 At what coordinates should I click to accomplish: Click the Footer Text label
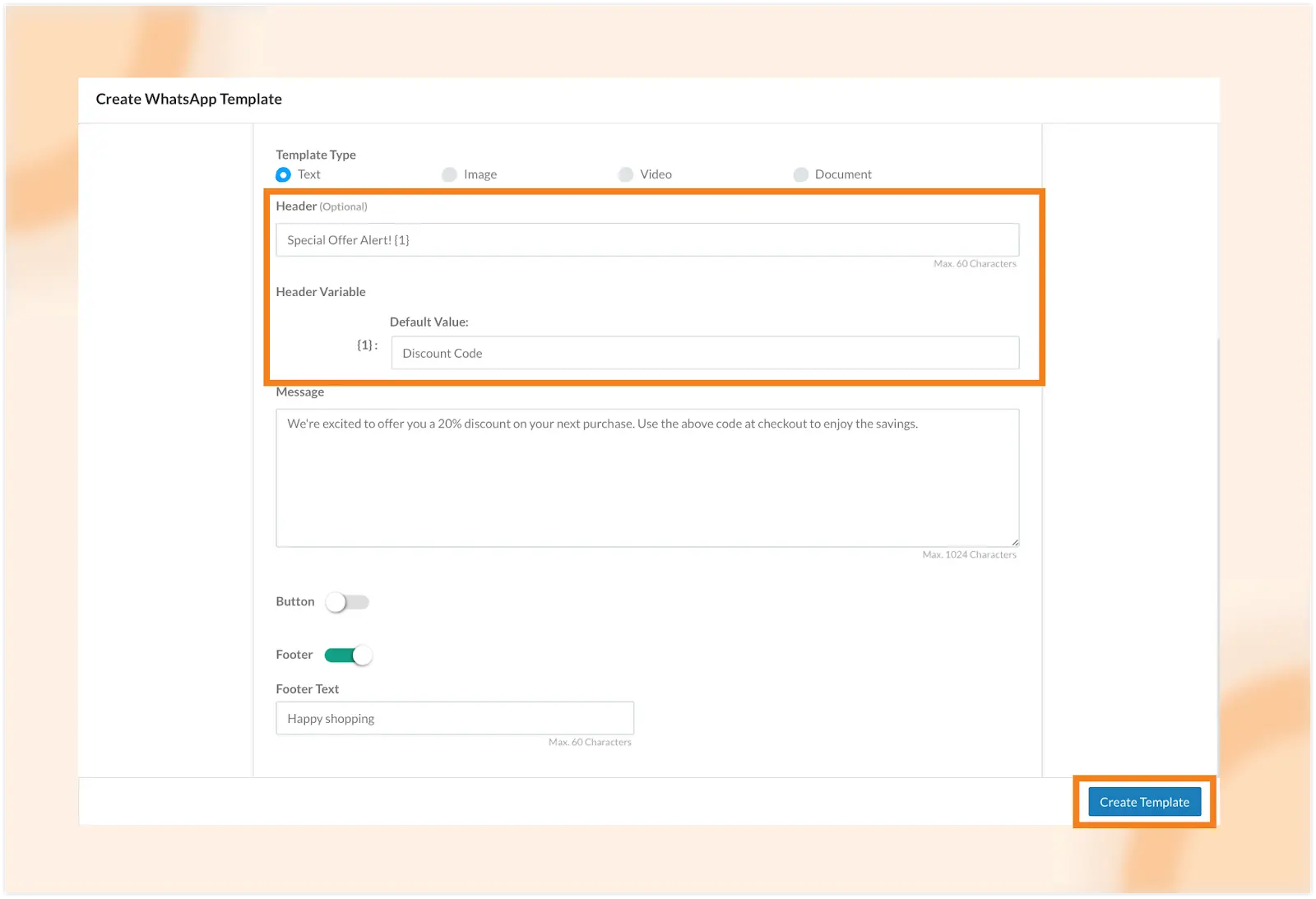pos(307,689)
